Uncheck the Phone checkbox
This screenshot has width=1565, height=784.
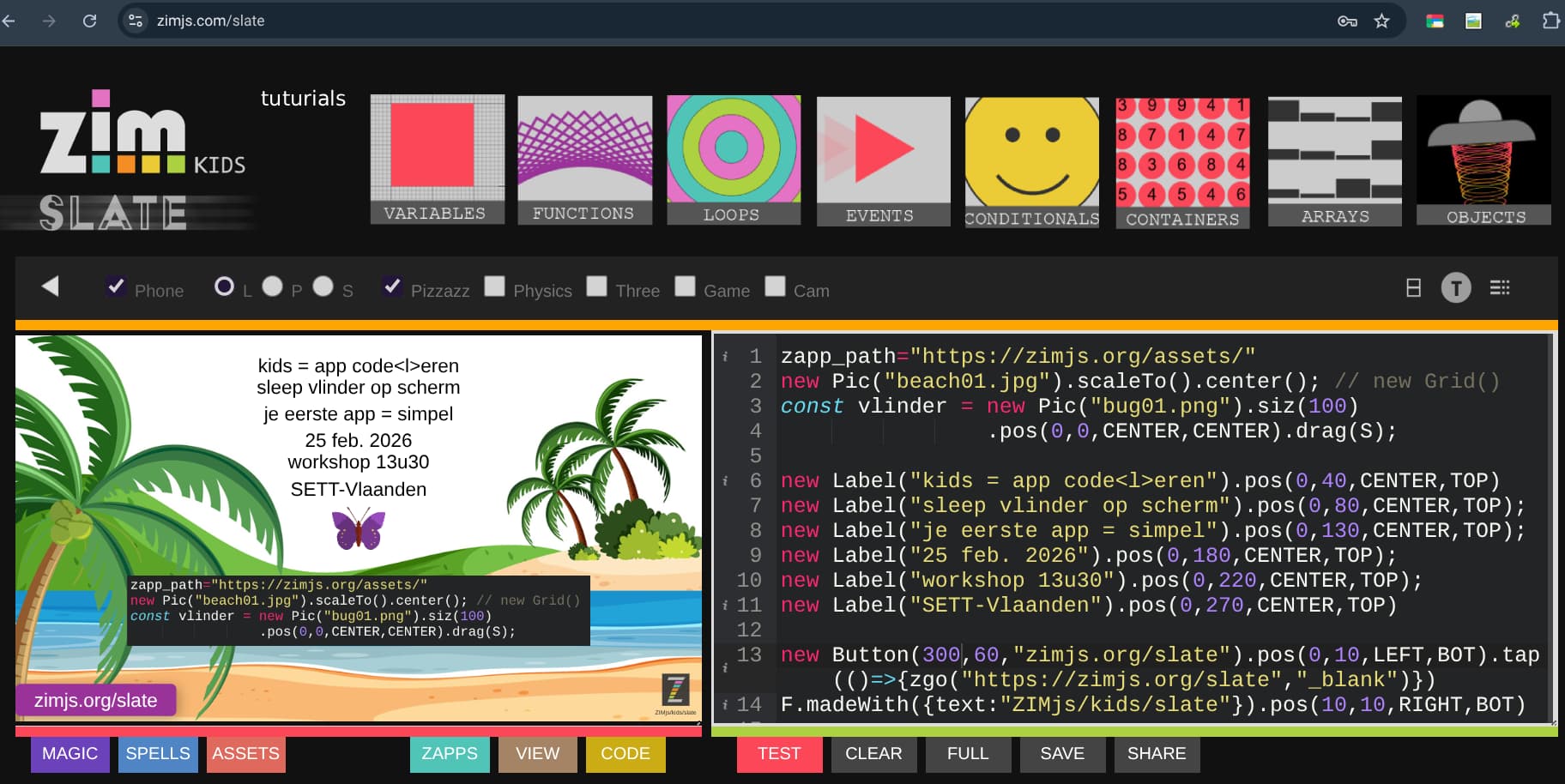pyautogui.click(x=116, y=286)
